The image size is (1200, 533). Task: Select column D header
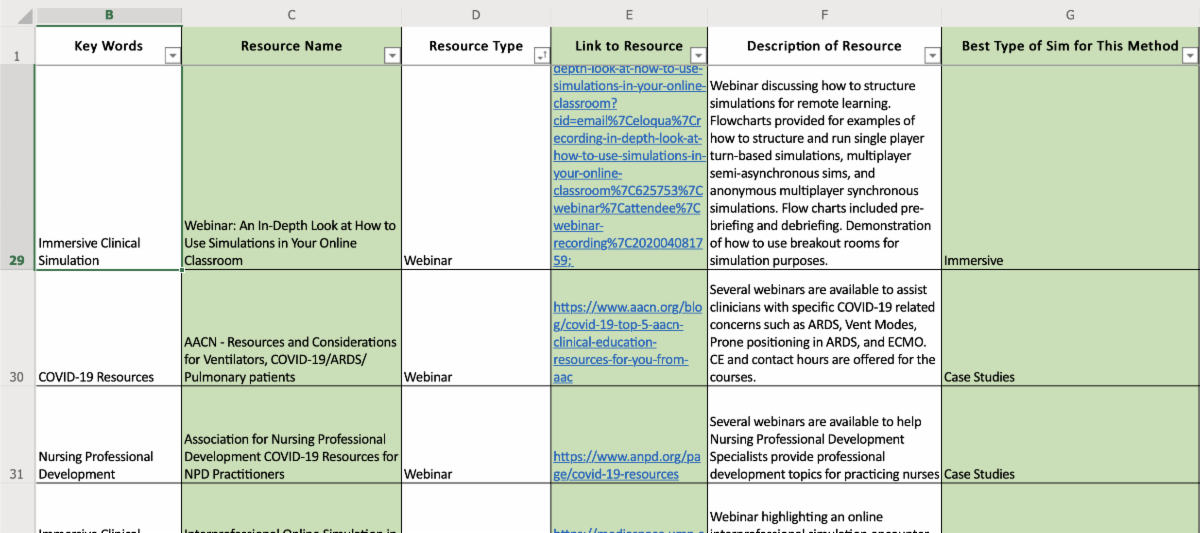(475, 14)
